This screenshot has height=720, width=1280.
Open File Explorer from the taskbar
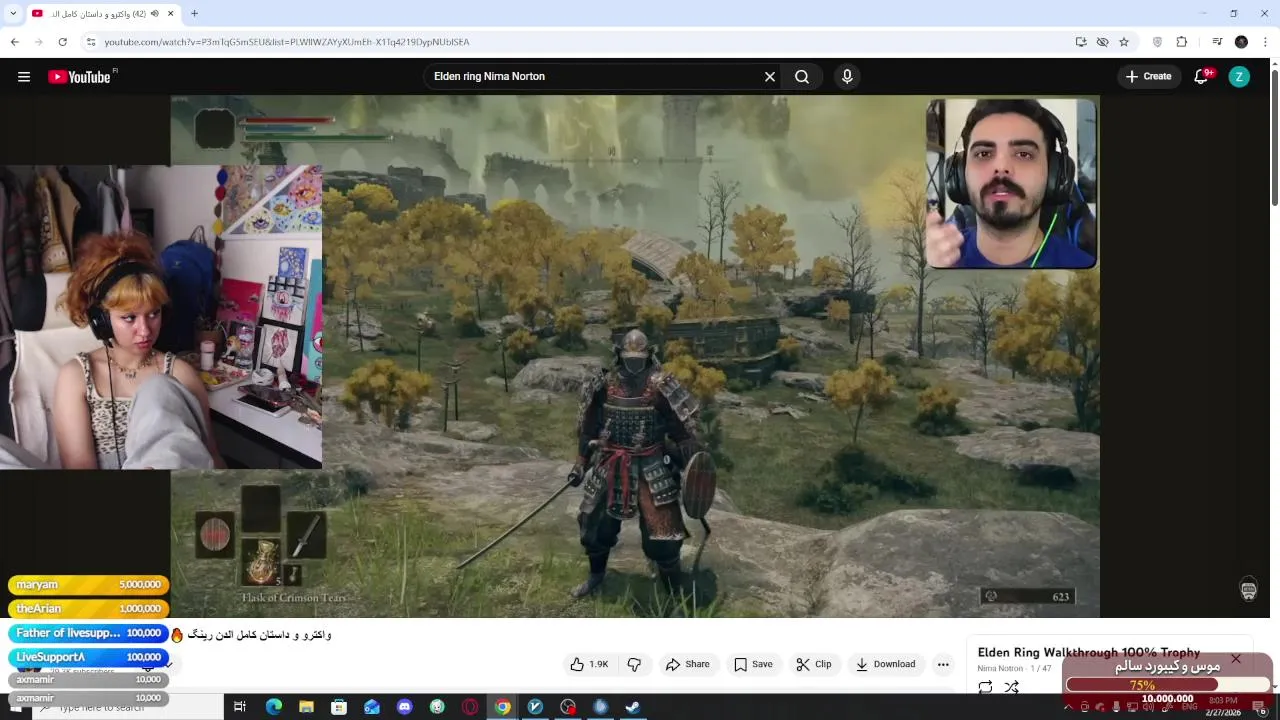point(306,707)
